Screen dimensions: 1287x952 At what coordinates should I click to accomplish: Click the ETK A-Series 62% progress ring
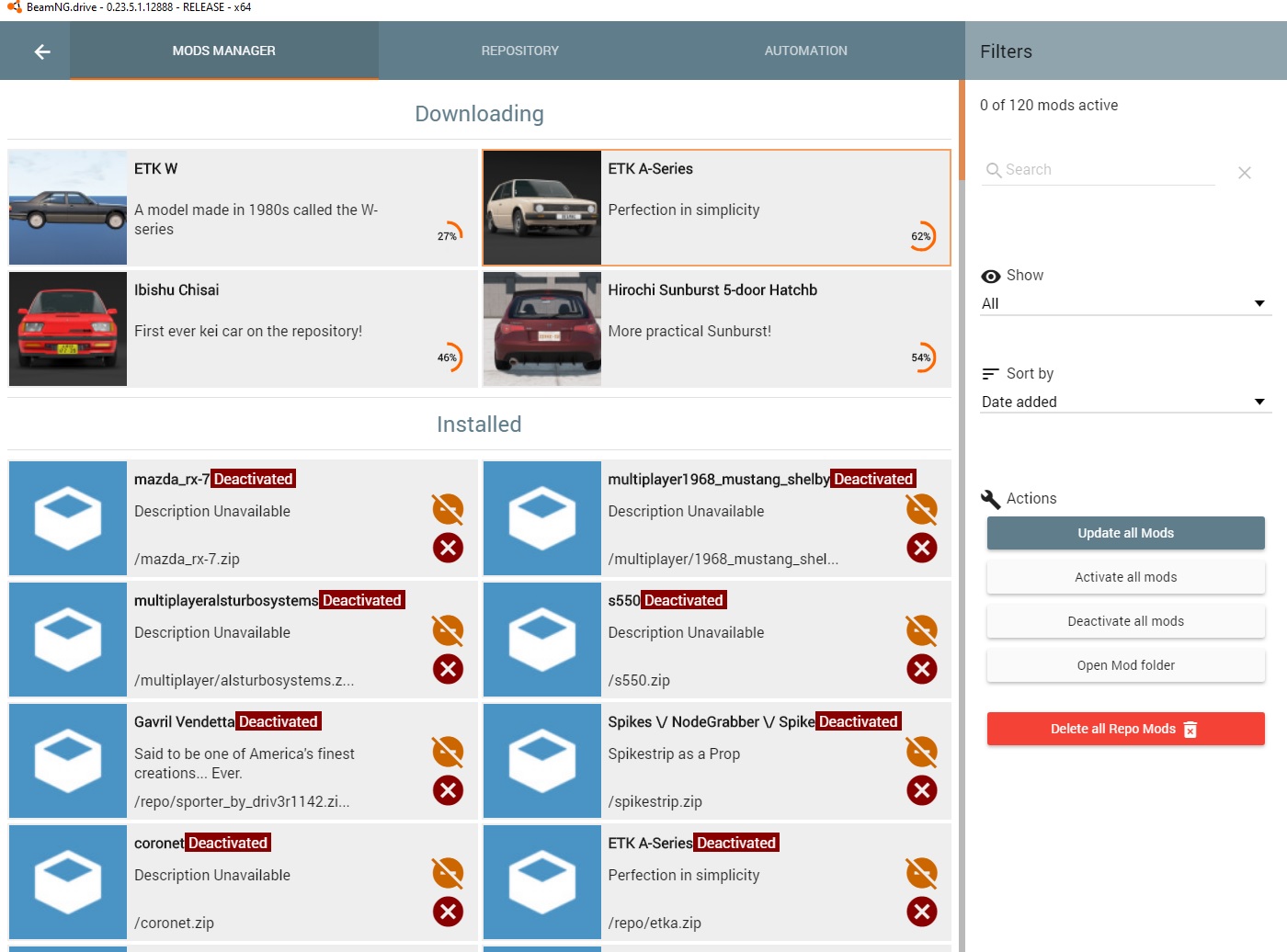pyautogui.click(x=922, y=236)
